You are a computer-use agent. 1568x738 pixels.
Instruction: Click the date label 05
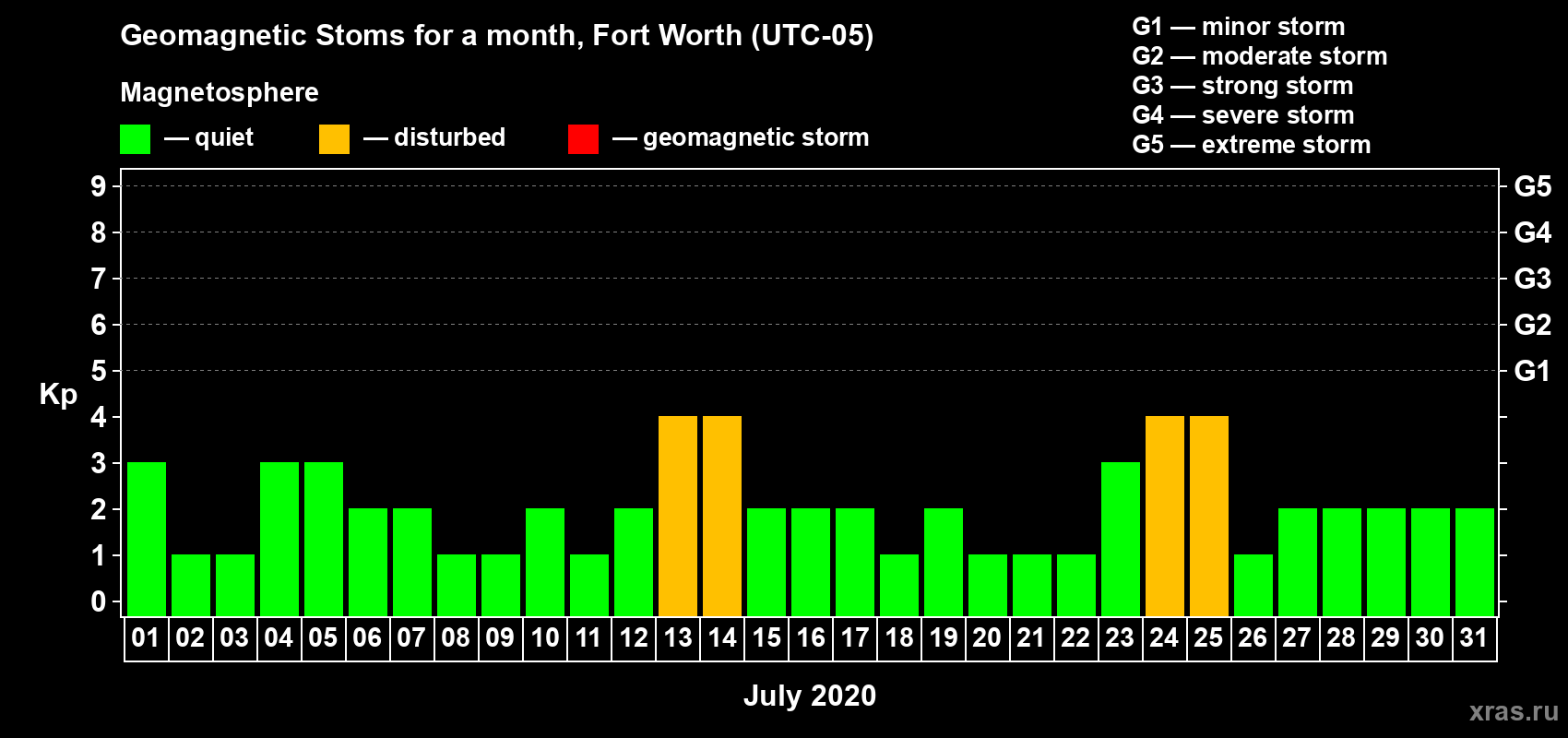323,638
